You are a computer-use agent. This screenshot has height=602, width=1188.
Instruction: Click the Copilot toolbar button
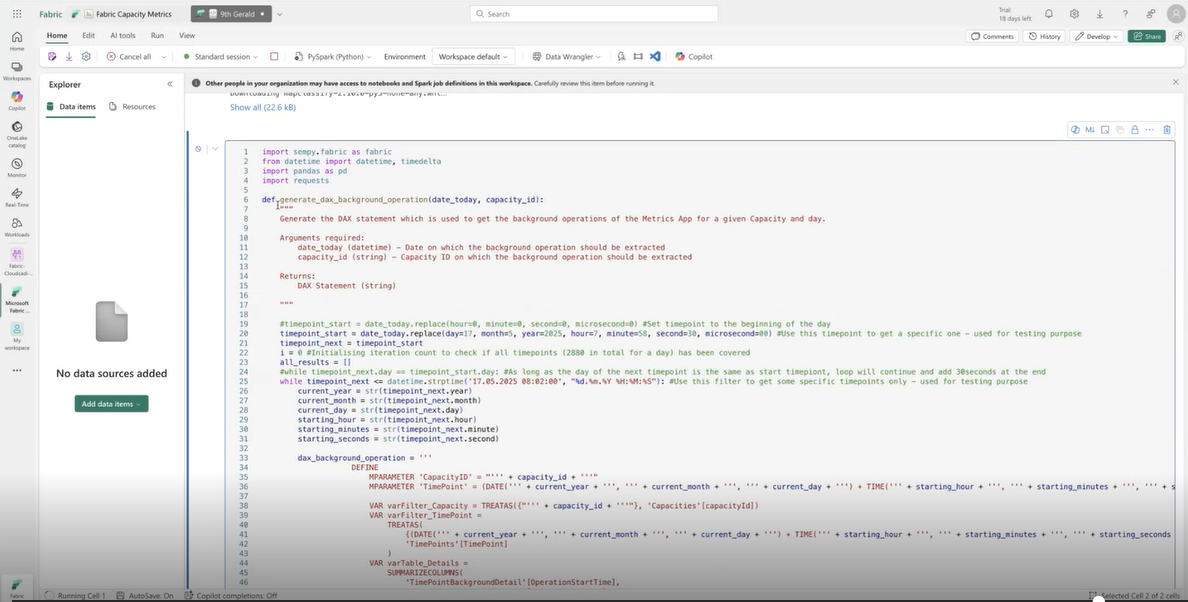tap(694, 57)
